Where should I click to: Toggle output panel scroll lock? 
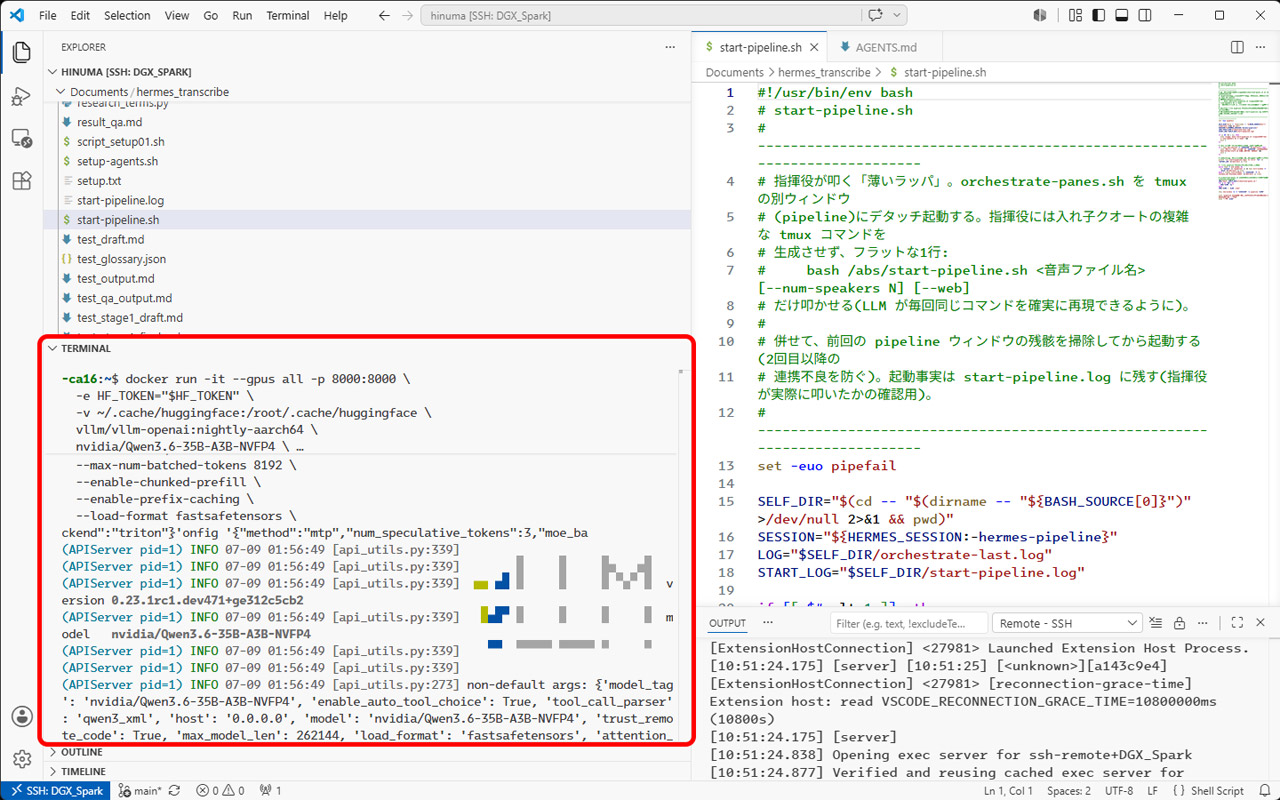click(1179, 623)
